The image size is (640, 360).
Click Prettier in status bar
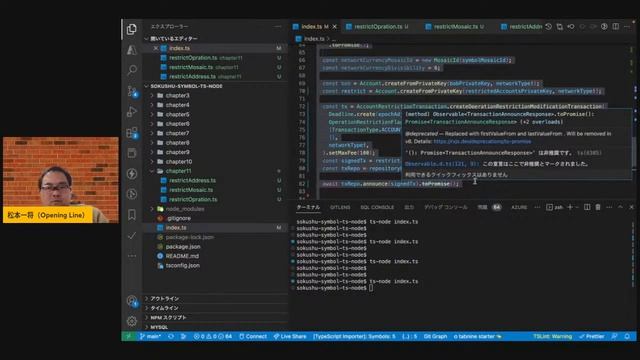coord(591,336)
